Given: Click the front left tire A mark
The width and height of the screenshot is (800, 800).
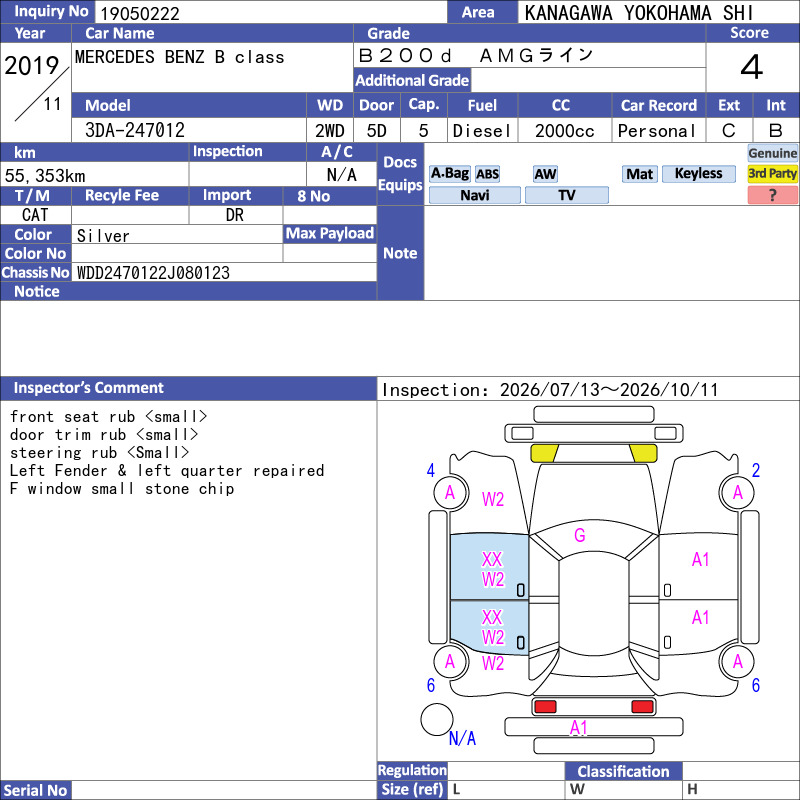Looking at the screenshot, I should tap(451, 492).
